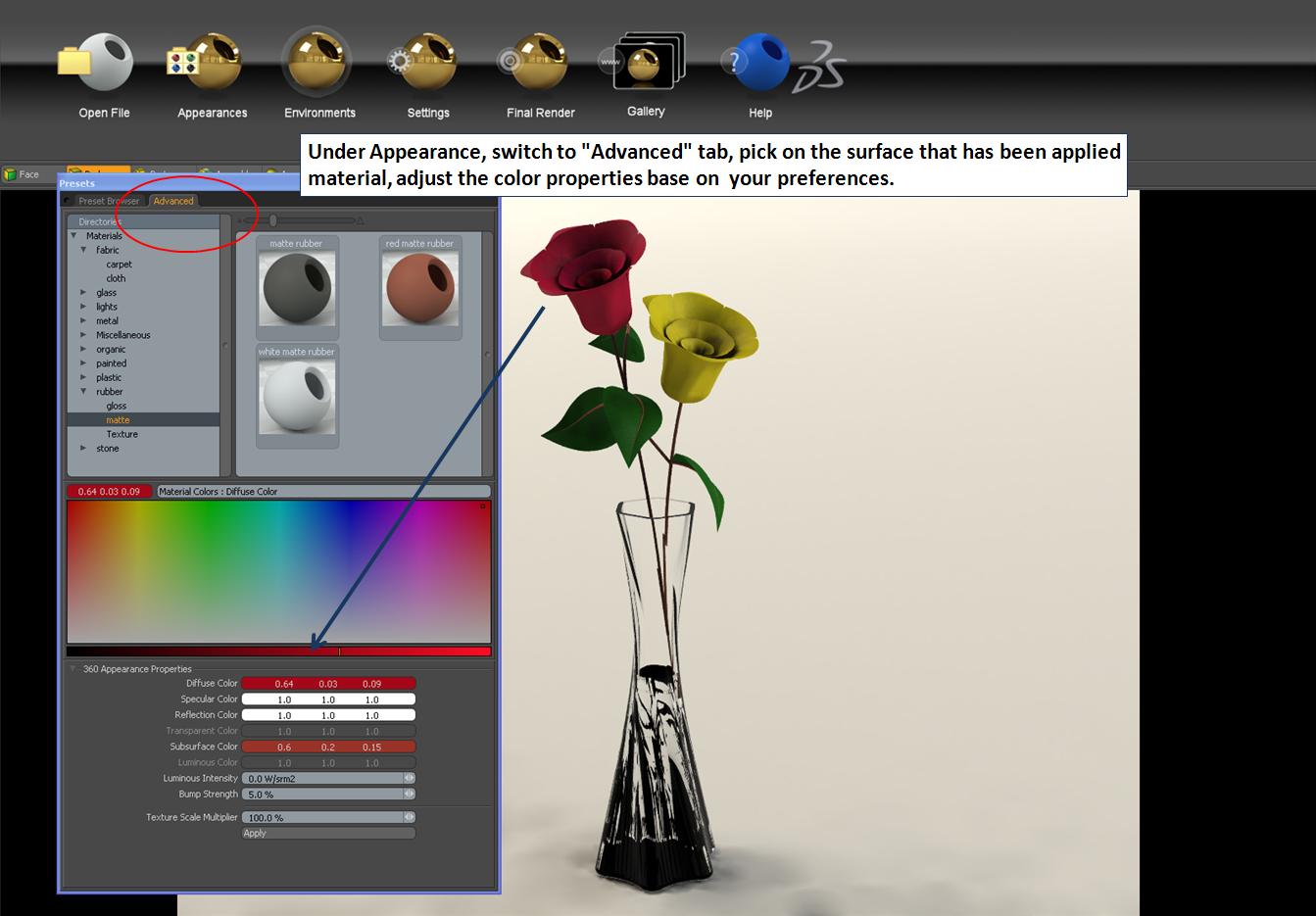1316x916 pixels.
Task: Select the Texture tree item
Action: point(122,434)
